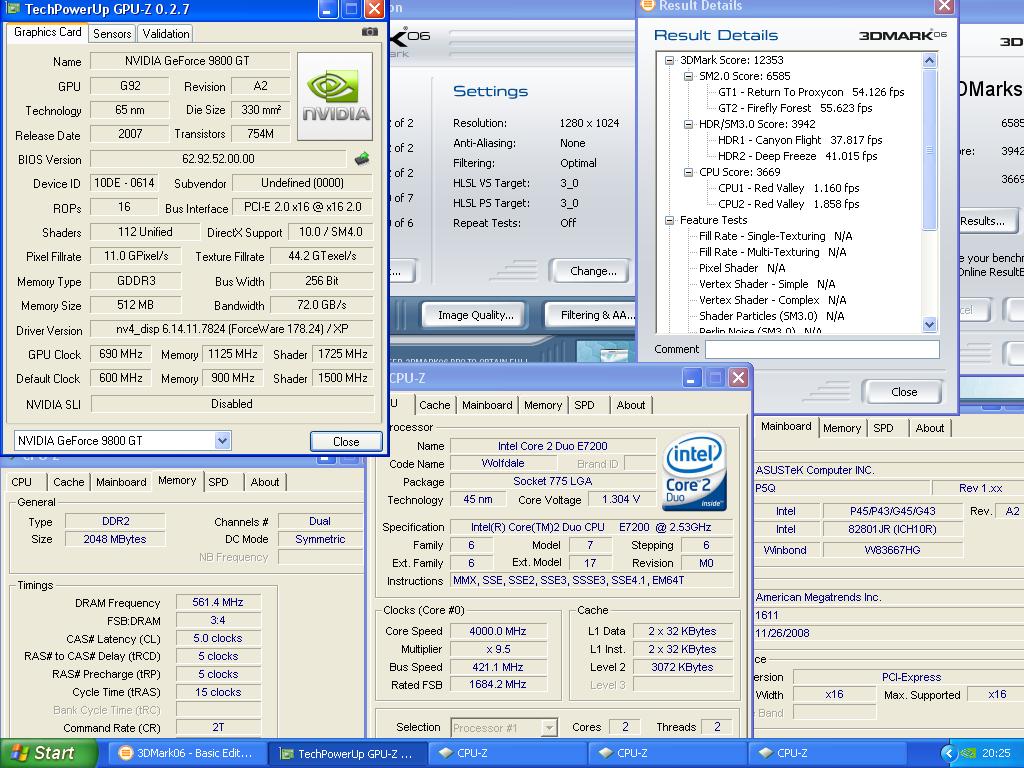The width and height of the screenshot is (1024, 768).
Task: Switch to 3DMark06 Basic Edition taskbar item
Action: [187, 753]
